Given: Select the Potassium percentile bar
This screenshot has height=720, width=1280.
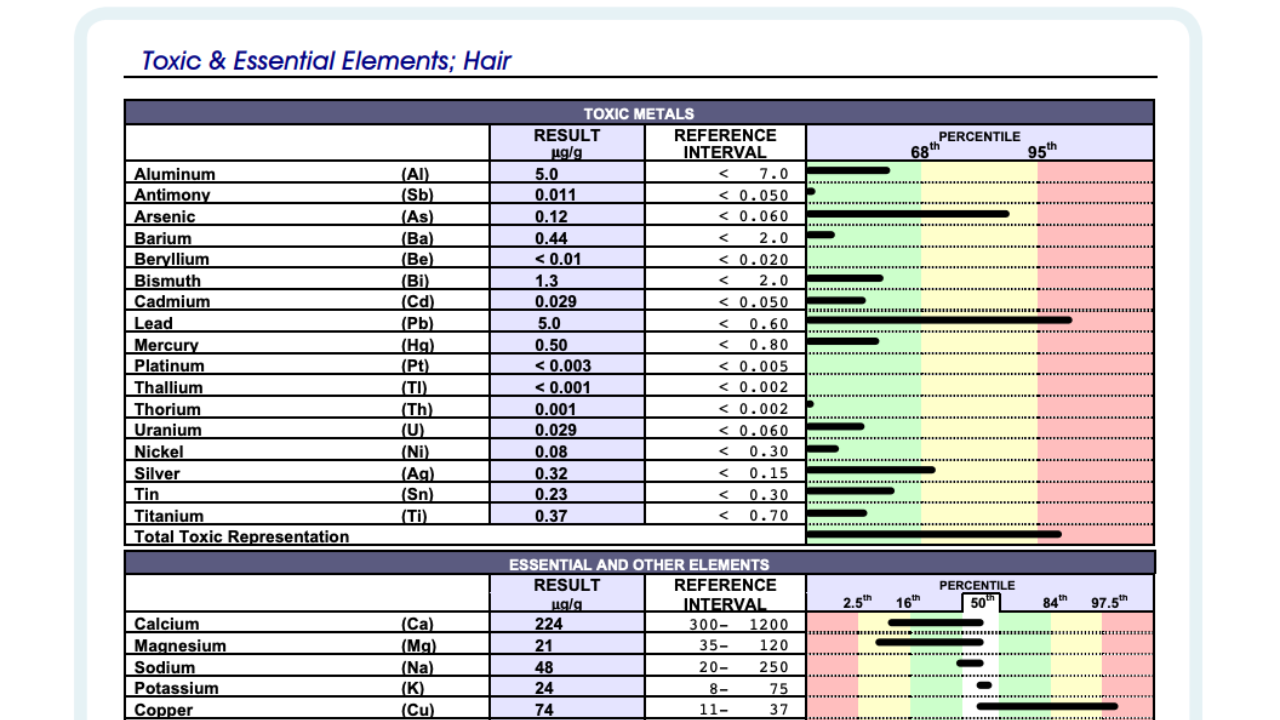Looking at the screenshot, I should click(x=984, y=685).
